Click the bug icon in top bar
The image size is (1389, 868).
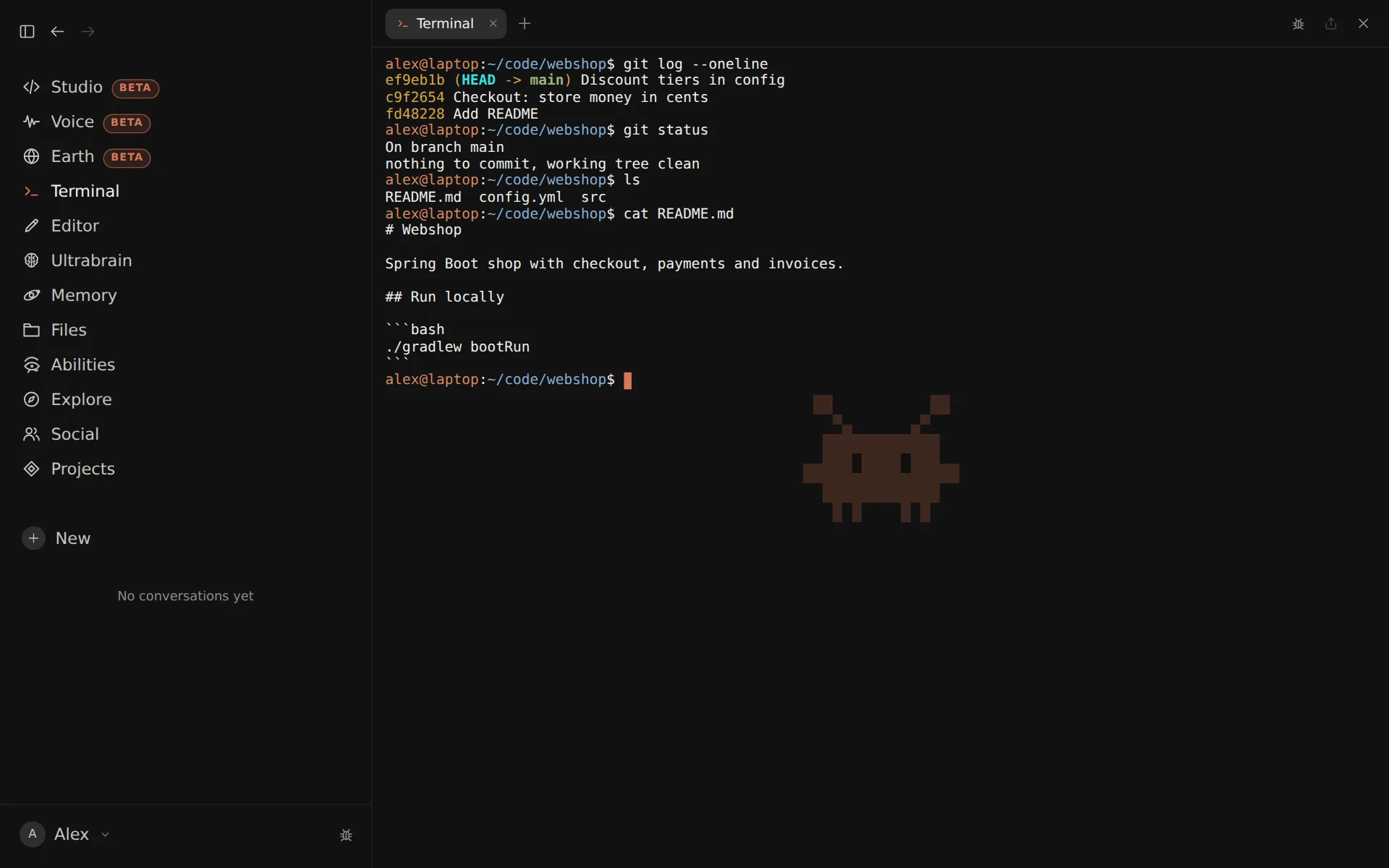tap(1299, 24)
